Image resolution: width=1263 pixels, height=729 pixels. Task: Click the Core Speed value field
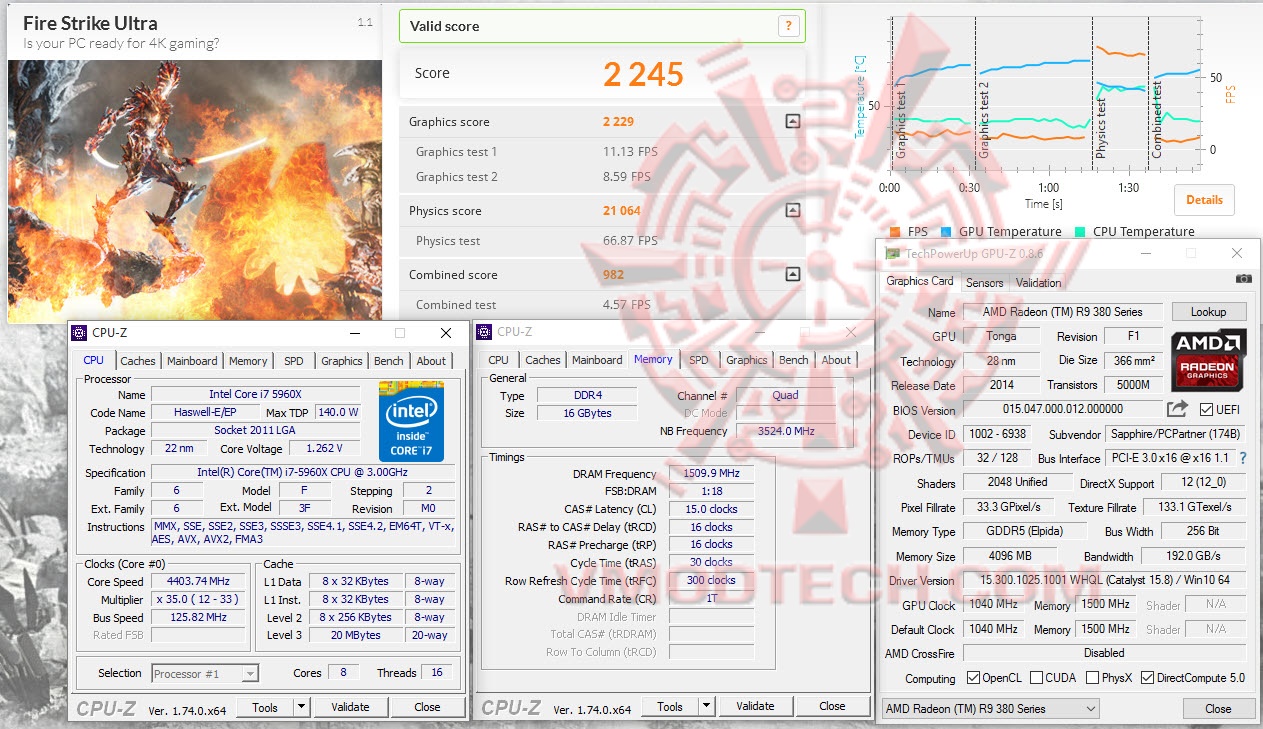click(x=198, y=581)
